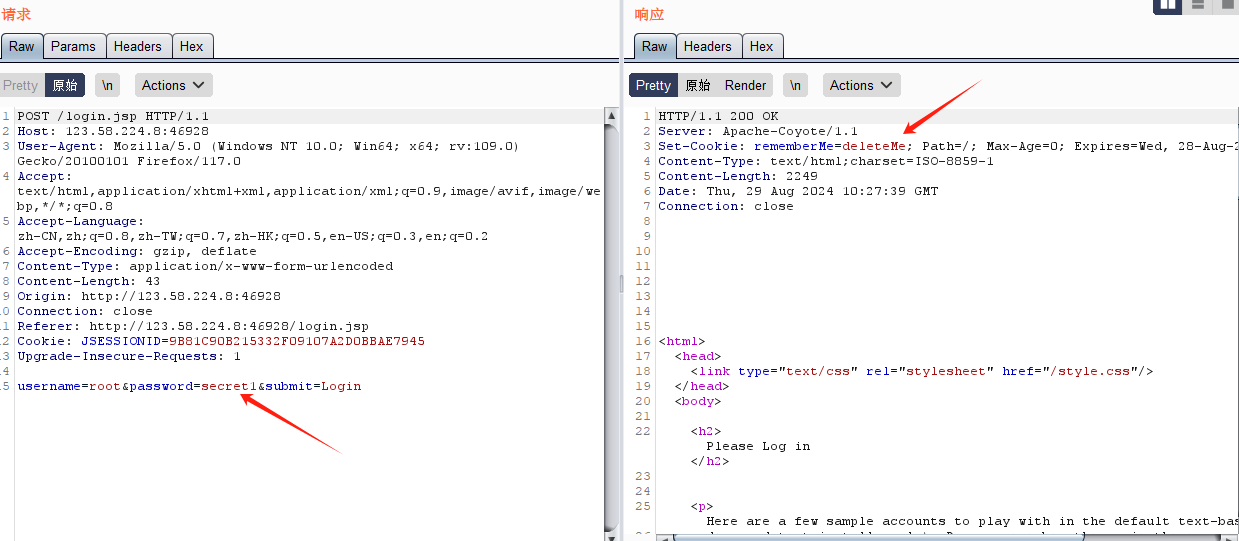
Task: Click the request body parameters line
Action: (189, 386)
